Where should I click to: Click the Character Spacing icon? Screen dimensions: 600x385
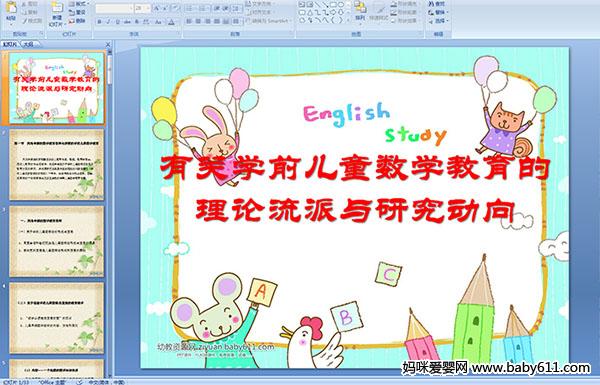tap(146, 22)
